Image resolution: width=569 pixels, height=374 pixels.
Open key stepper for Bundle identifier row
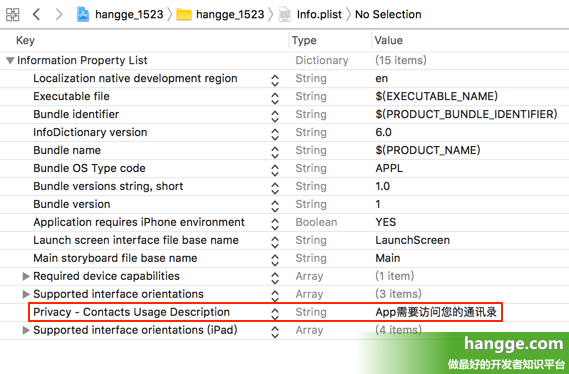click(275, 116)
